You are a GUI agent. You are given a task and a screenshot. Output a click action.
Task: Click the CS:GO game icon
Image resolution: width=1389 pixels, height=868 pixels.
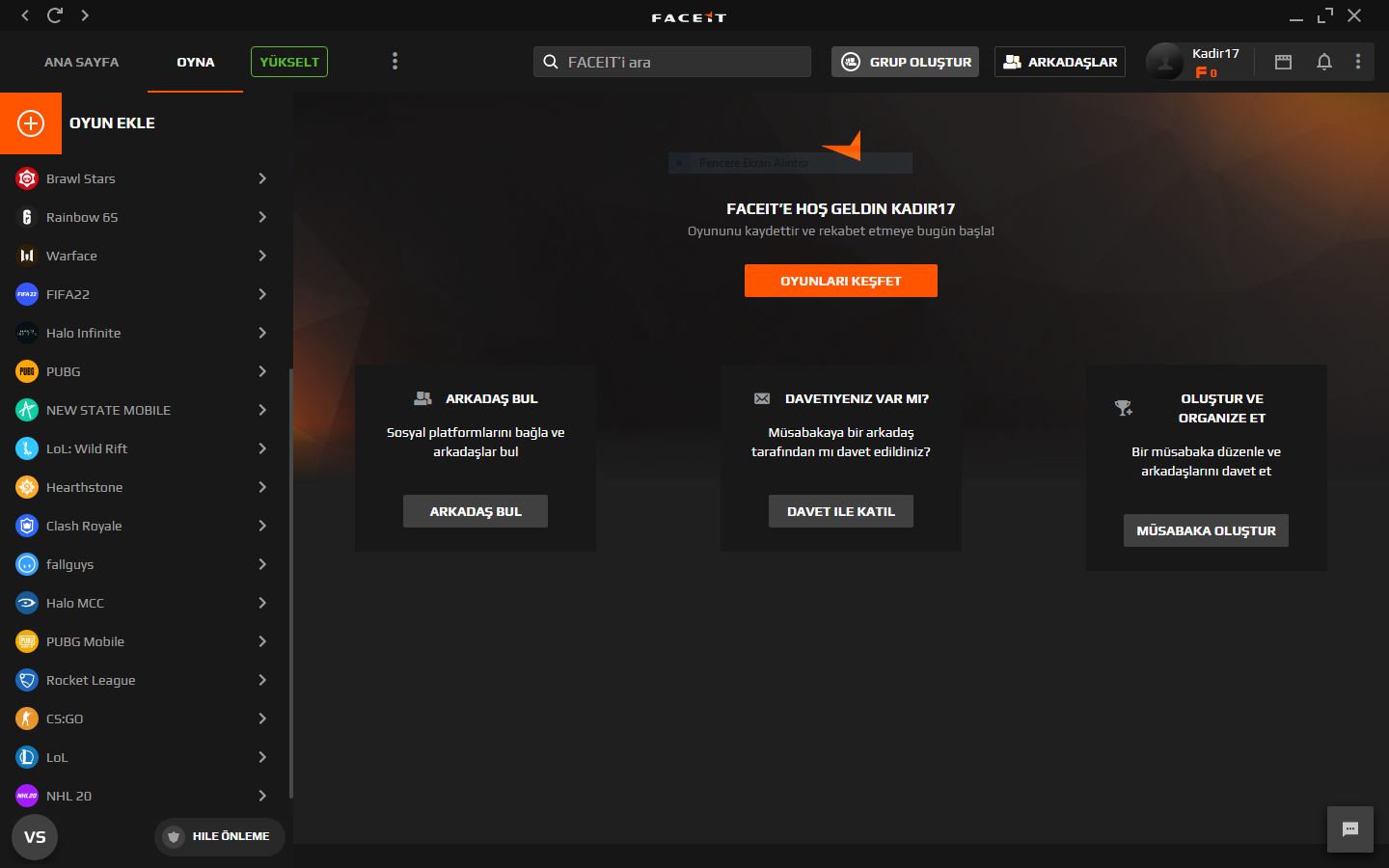coord(27,719)
